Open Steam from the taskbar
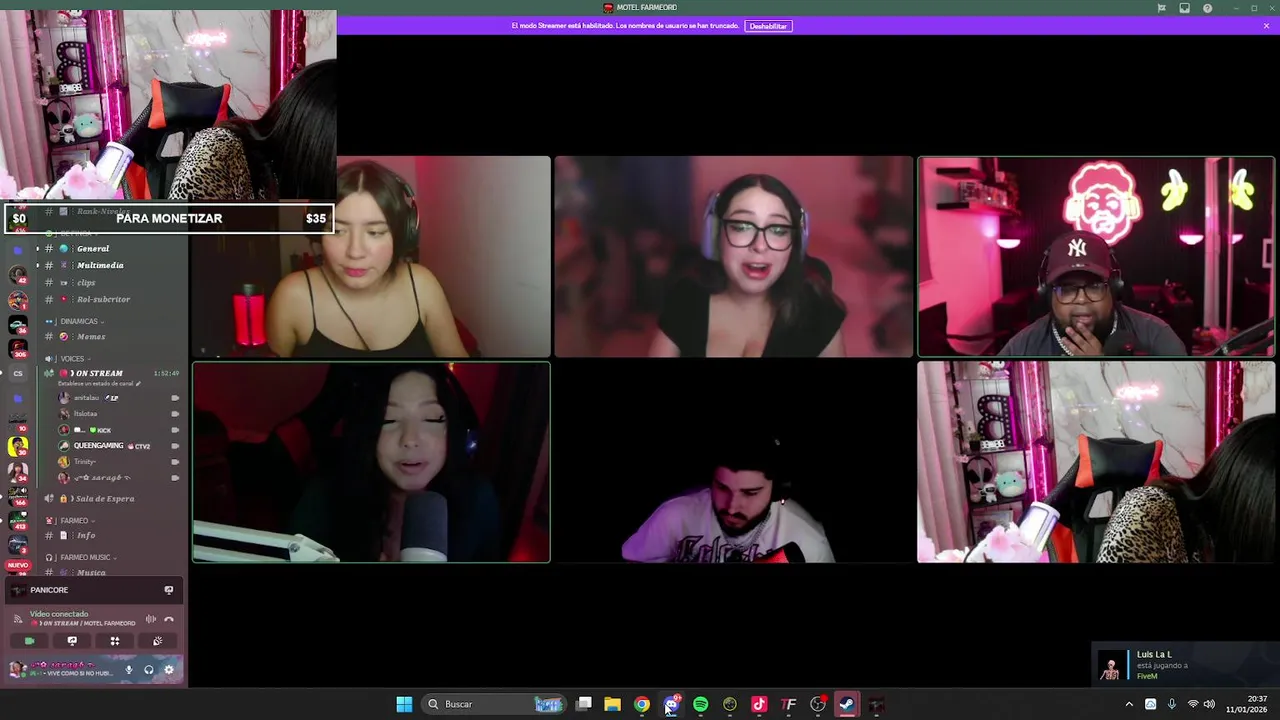 [x=847, y=704]
